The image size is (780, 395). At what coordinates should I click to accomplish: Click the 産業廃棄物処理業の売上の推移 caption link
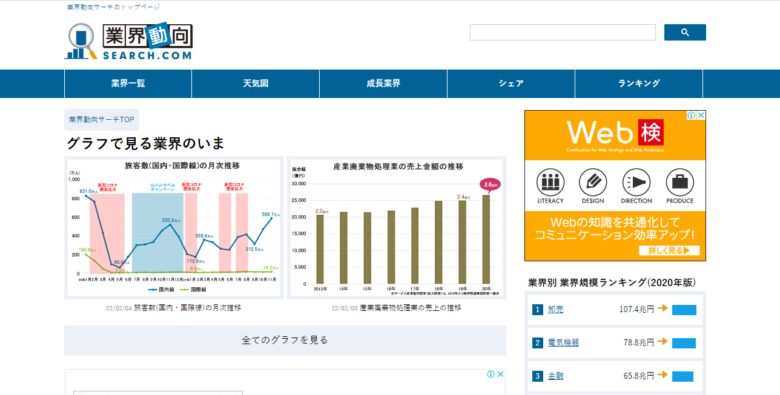[x=410, y=308]
